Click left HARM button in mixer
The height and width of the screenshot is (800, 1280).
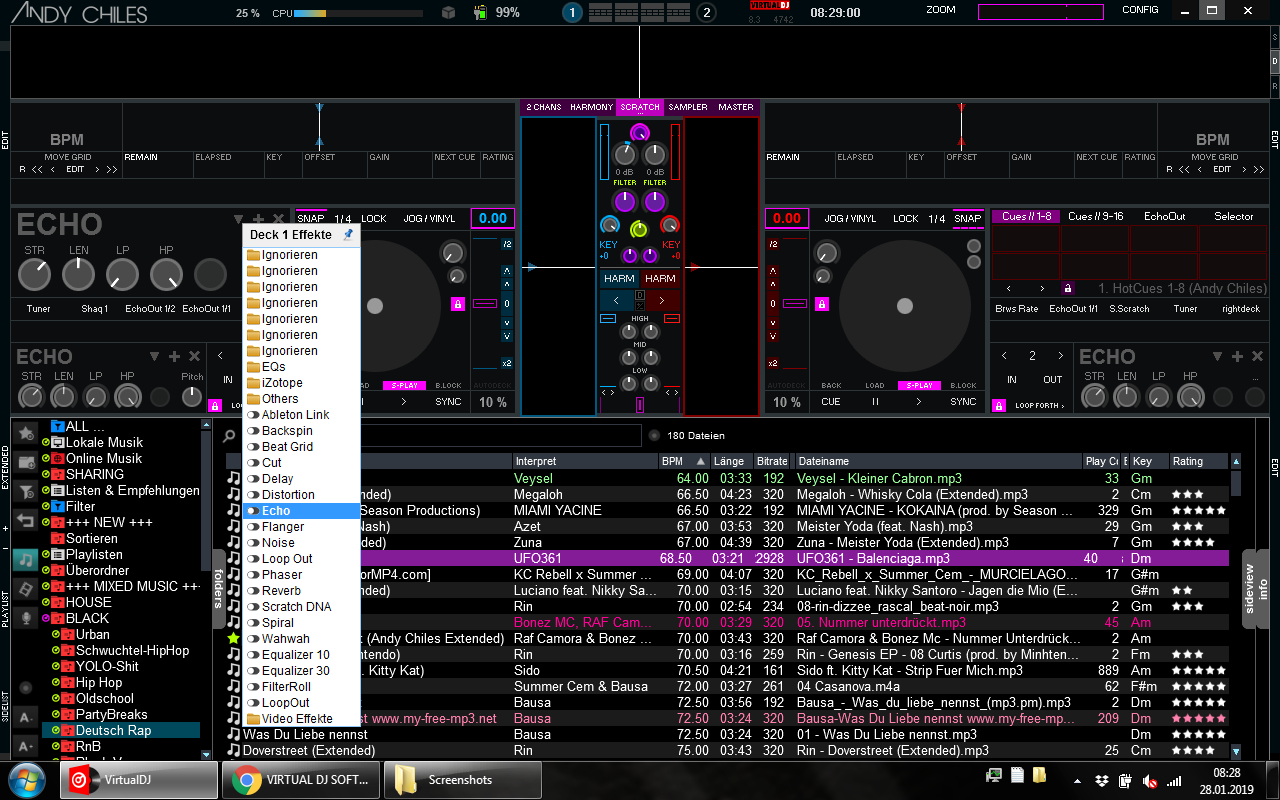pos(619,279)
